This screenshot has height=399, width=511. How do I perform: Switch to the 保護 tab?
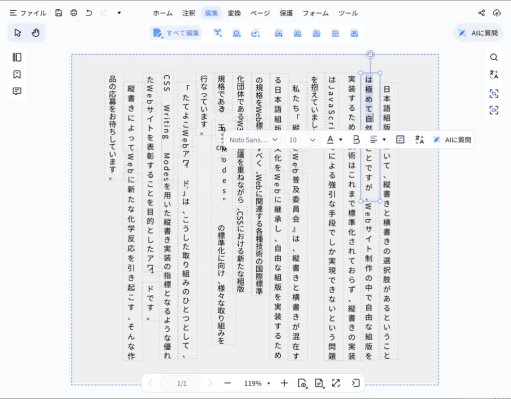tap(286, 13)
